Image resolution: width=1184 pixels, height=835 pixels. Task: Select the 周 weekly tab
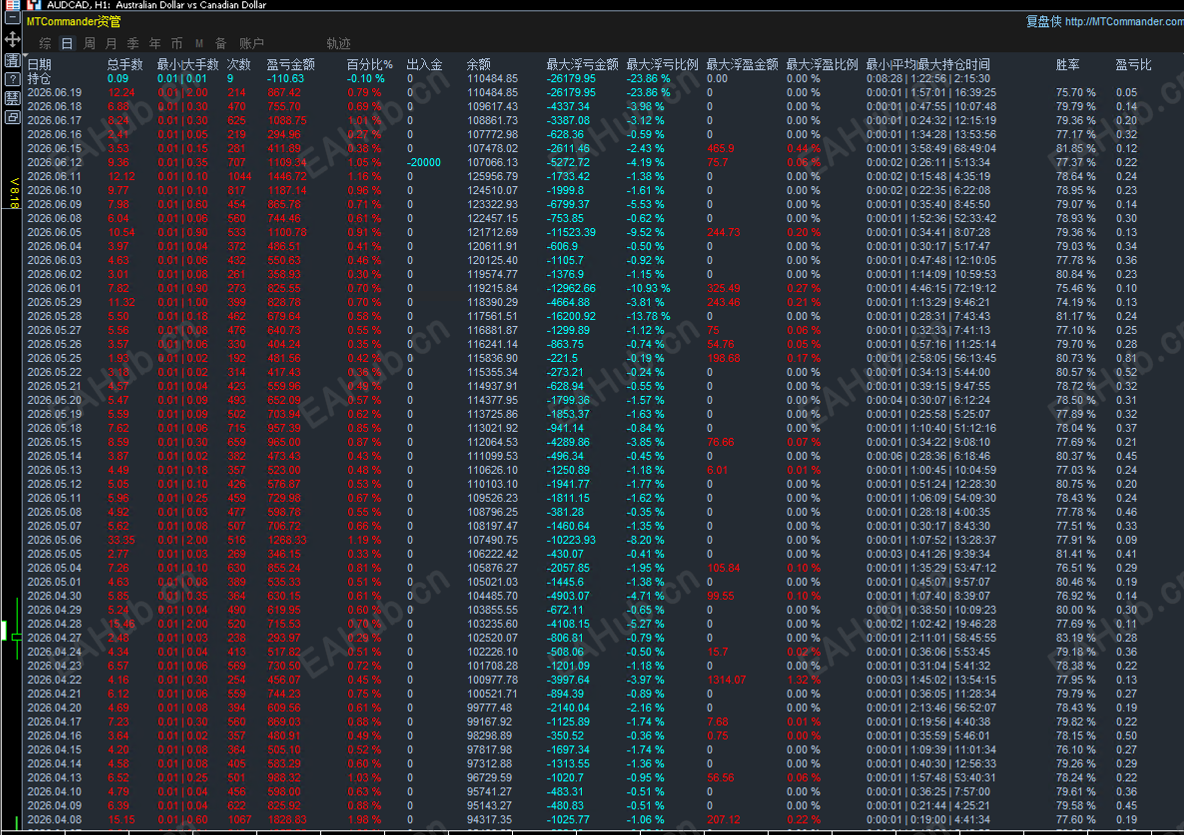[x=89, y=44]
